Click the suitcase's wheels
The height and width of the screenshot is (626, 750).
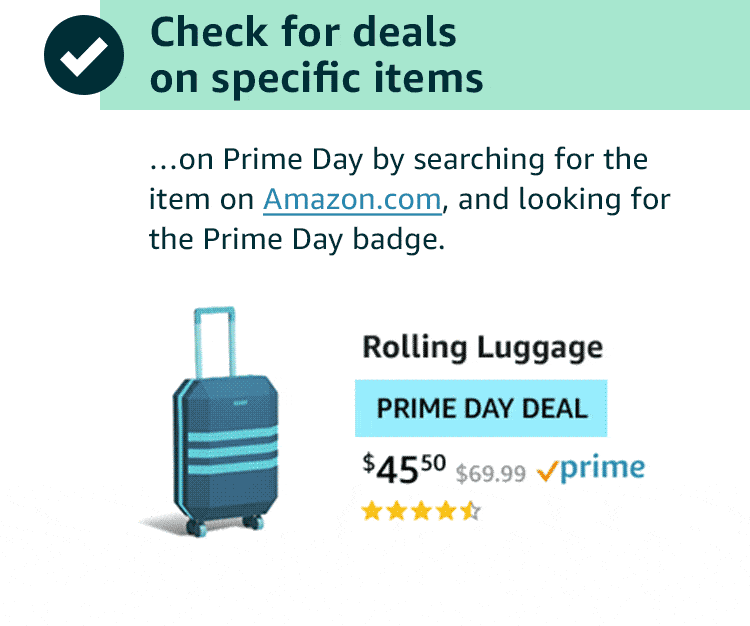(225, 525)
